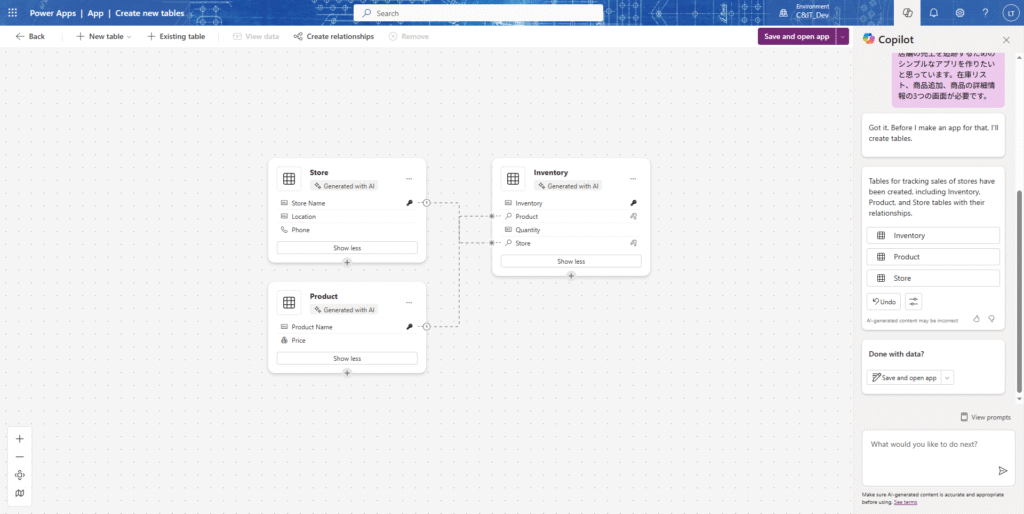Click the help question mark icon
Viewport: 1024px width, 514px height.
(985, 13)
